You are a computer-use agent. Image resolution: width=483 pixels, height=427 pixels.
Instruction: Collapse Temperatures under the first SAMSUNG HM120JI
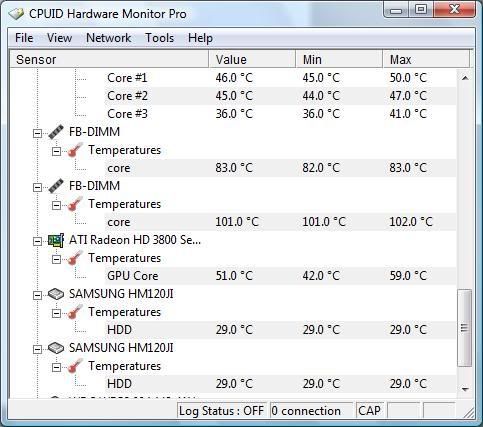tap(56, 313)
